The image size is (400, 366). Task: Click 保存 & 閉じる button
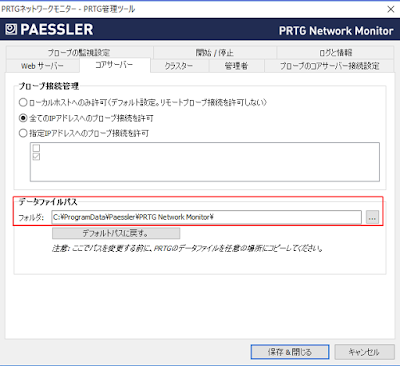click(290, 352)
